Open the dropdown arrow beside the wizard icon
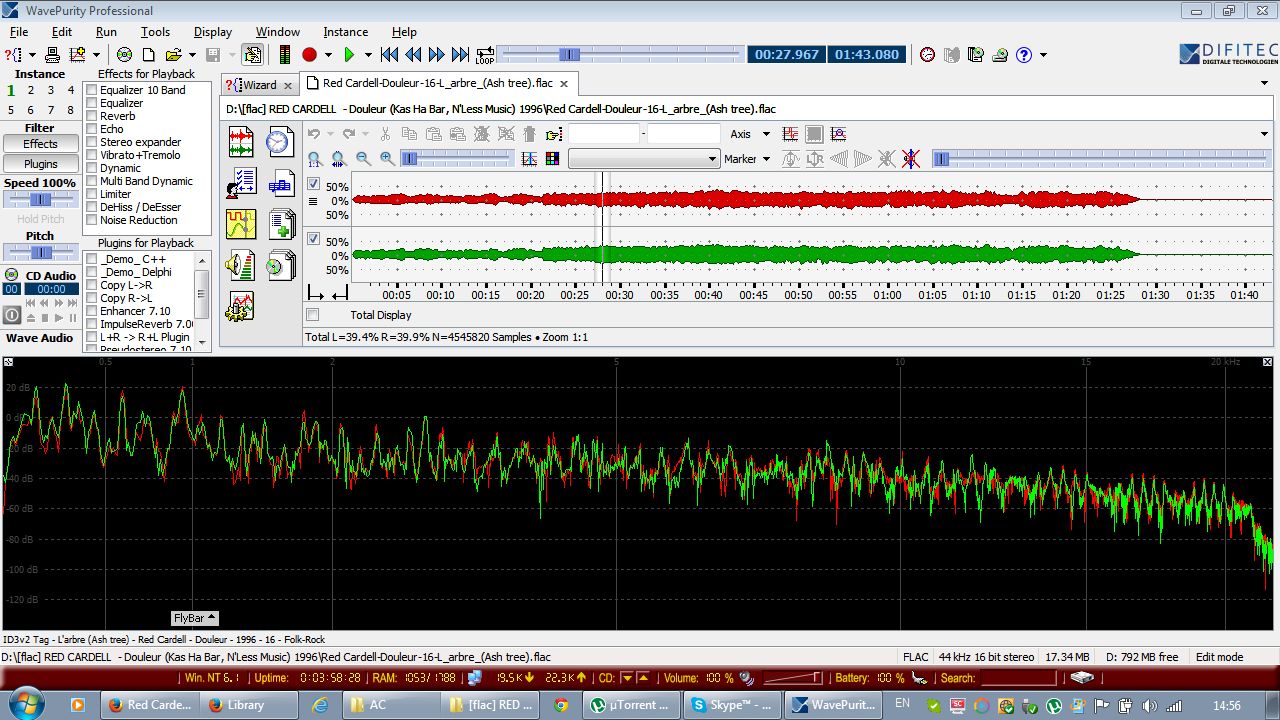The height and width of the screenshot is (720, 1280). coord(30,55)
